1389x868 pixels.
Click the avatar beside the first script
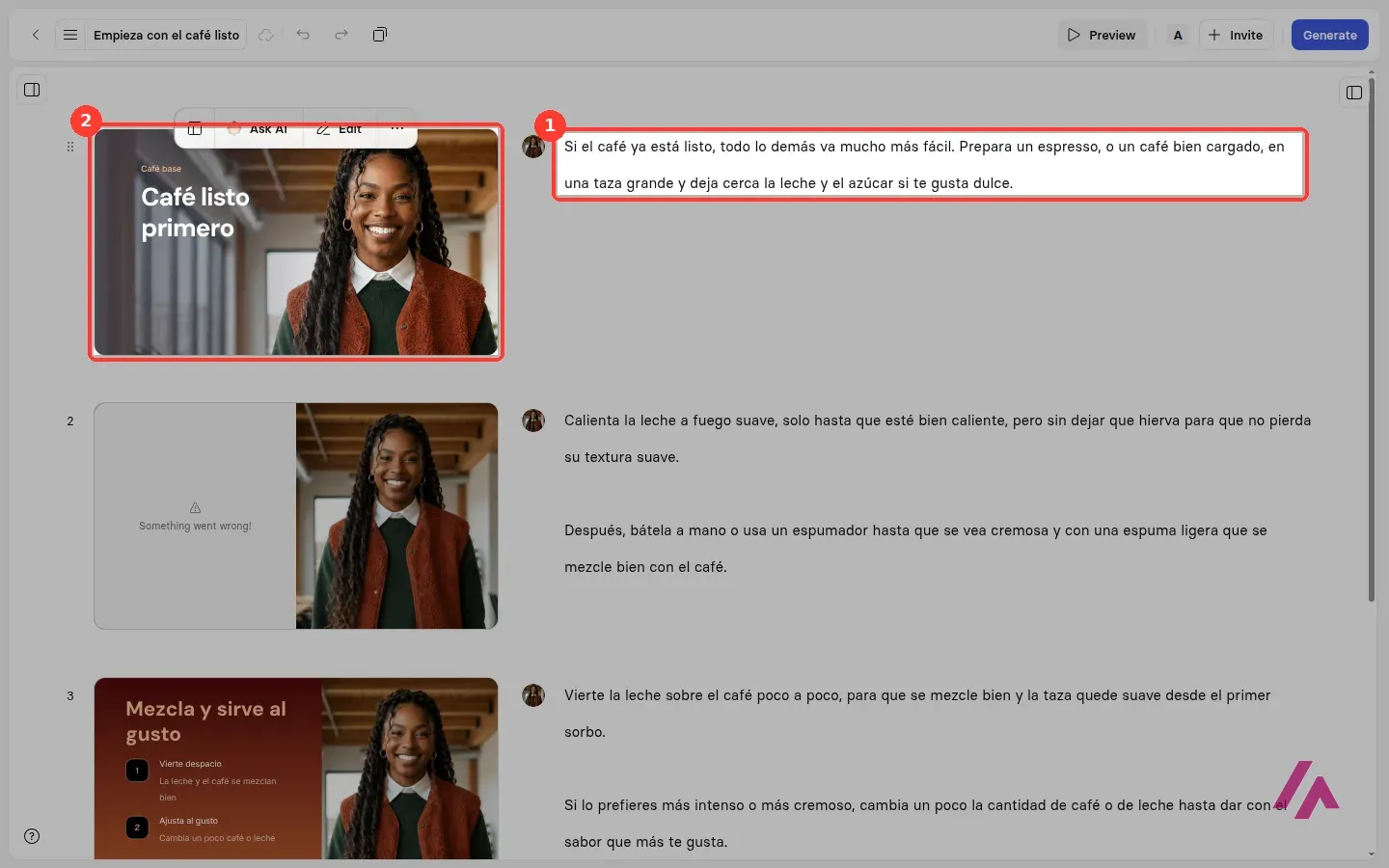coord(533,147)
